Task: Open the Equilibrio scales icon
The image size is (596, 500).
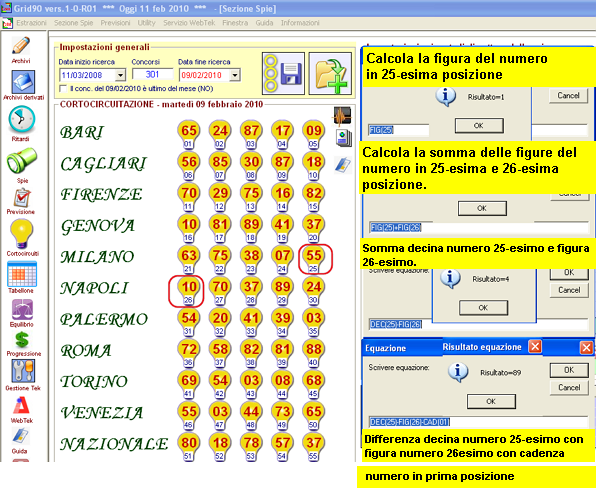Action: pos(22,310)
